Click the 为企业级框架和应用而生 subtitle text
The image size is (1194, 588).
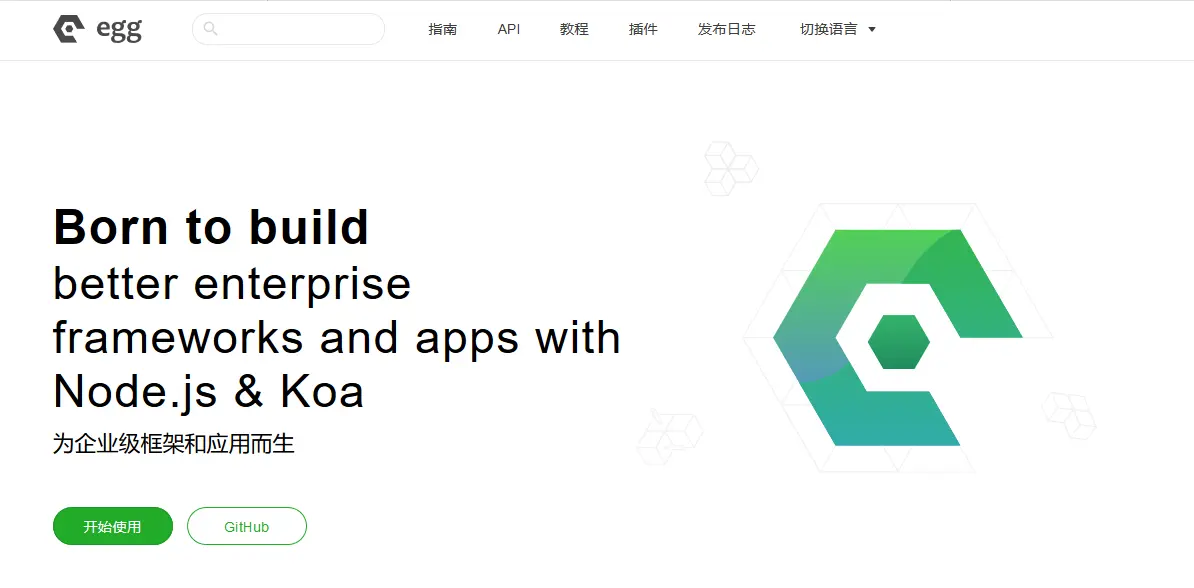coord(174,443)
